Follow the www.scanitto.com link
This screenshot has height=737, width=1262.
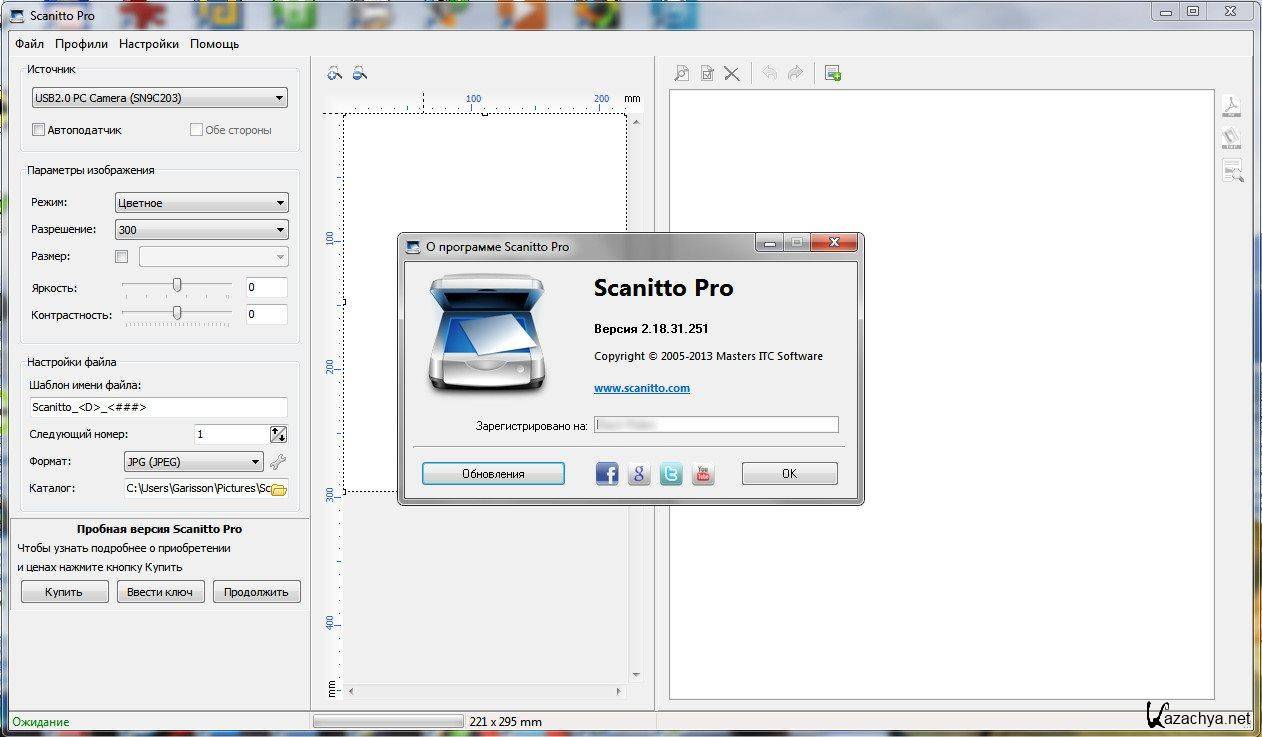641,388
